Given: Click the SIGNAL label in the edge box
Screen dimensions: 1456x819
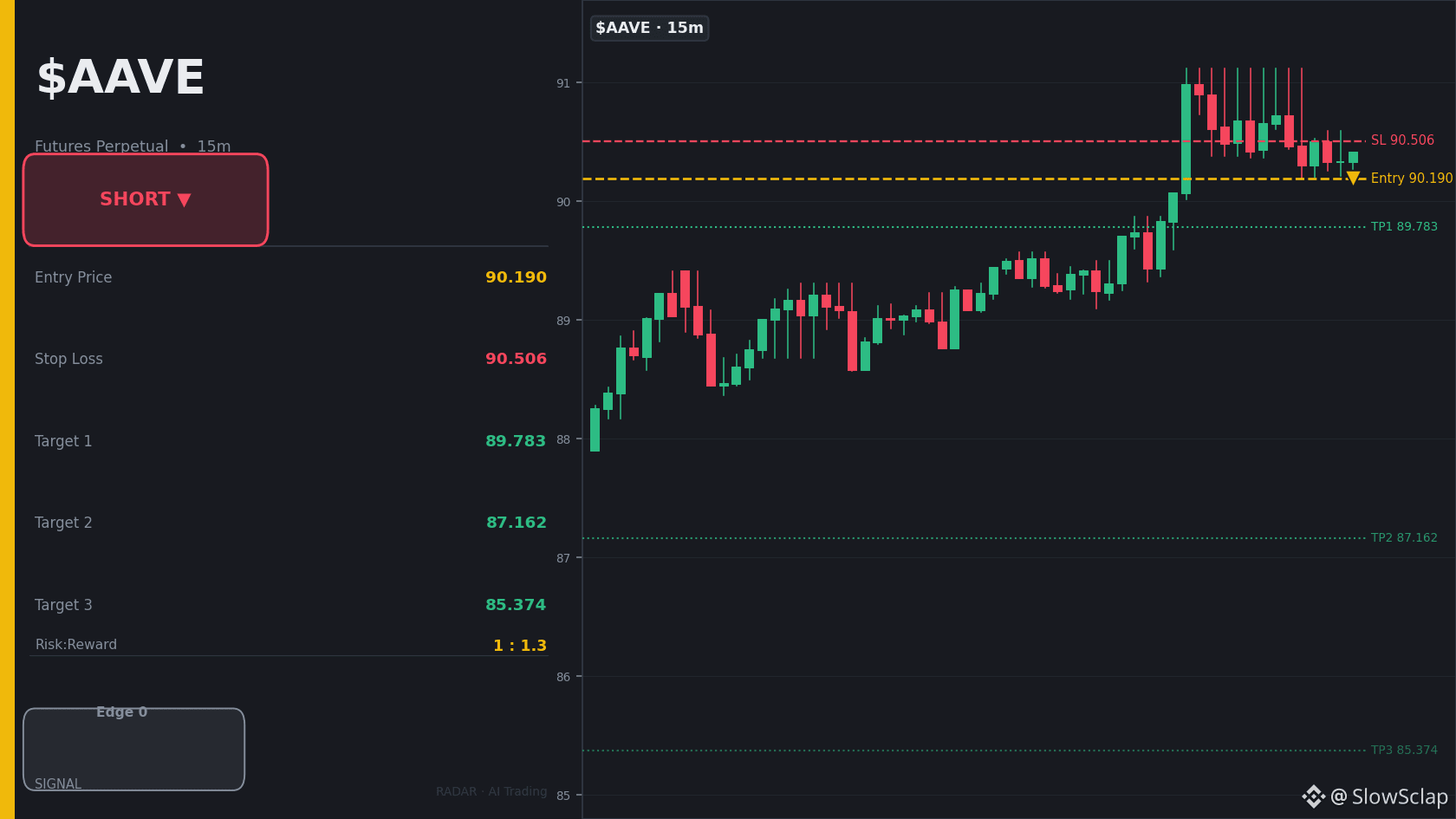Looking at the screenshot, I should [58, 784].
